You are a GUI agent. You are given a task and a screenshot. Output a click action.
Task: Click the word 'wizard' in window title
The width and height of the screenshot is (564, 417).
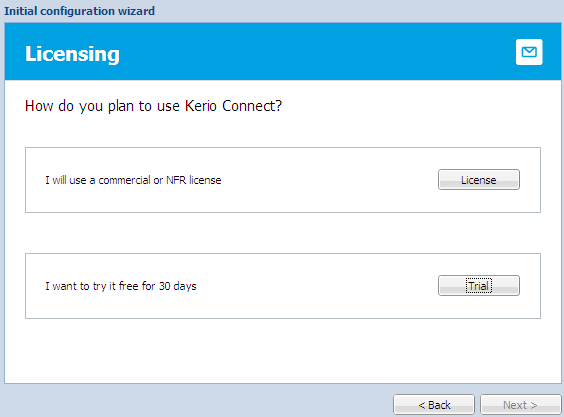(136, 11)
